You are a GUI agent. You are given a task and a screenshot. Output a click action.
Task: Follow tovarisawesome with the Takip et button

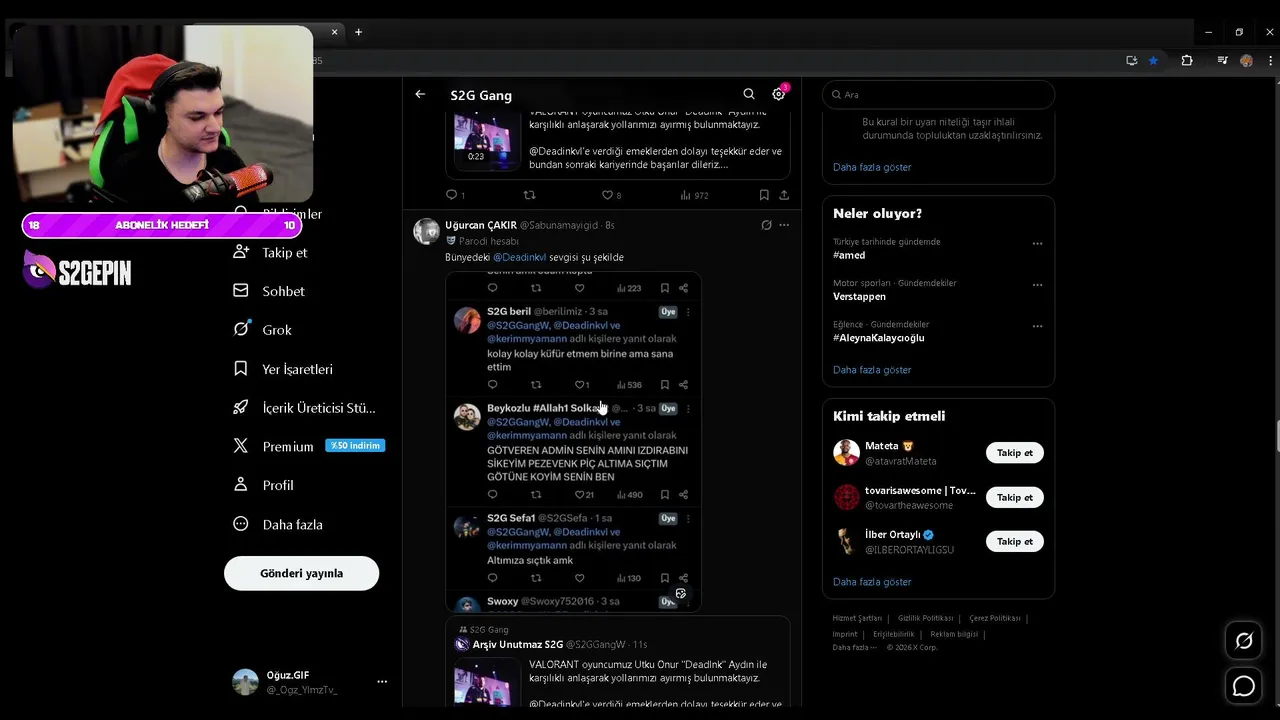click(1014, 497)
